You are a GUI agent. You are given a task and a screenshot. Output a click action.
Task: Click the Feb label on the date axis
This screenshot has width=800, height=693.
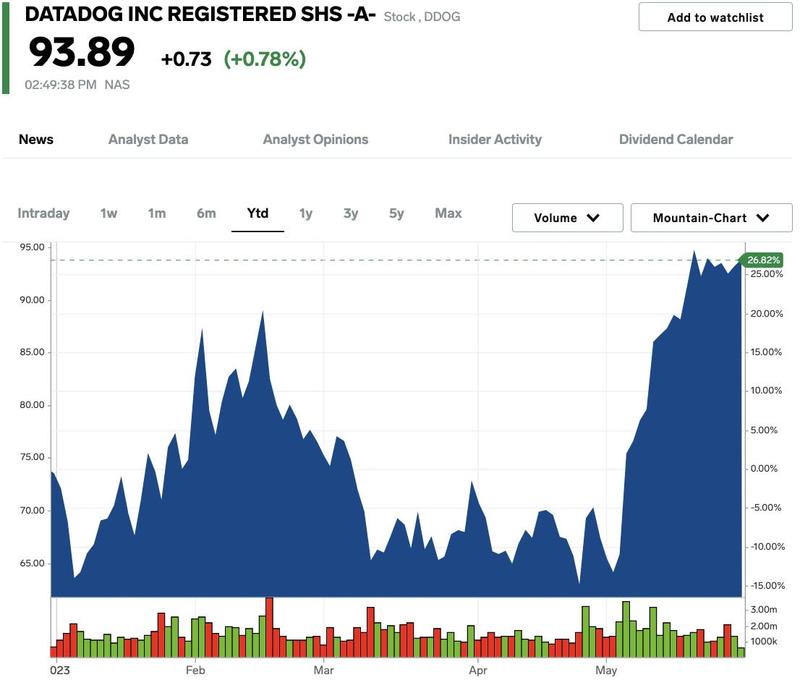coord(195,670)
